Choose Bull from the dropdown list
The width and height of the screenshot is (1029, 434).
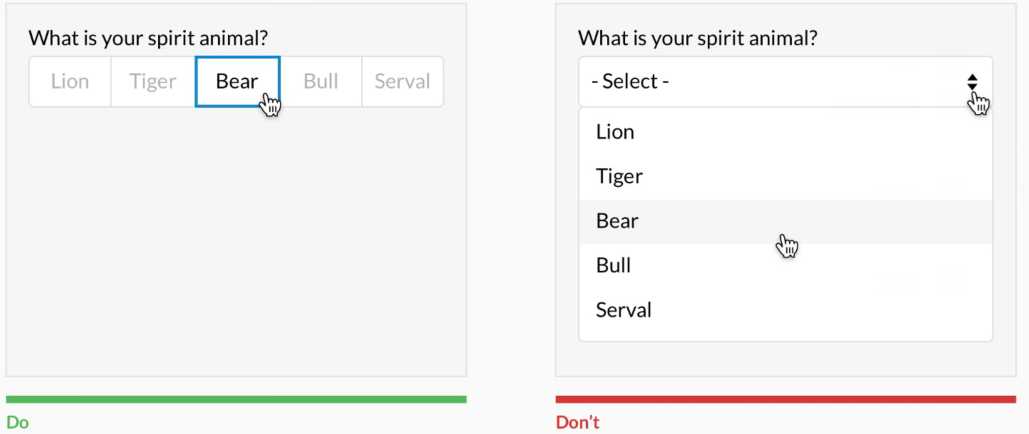point(785,266)
